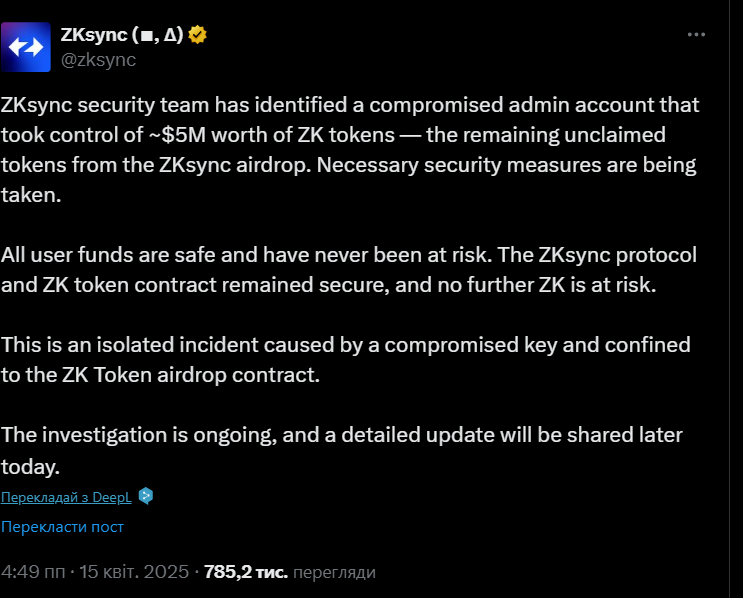Click the paragraph about the compromised admin account
743x598 pixels.
tap(350, 150)
